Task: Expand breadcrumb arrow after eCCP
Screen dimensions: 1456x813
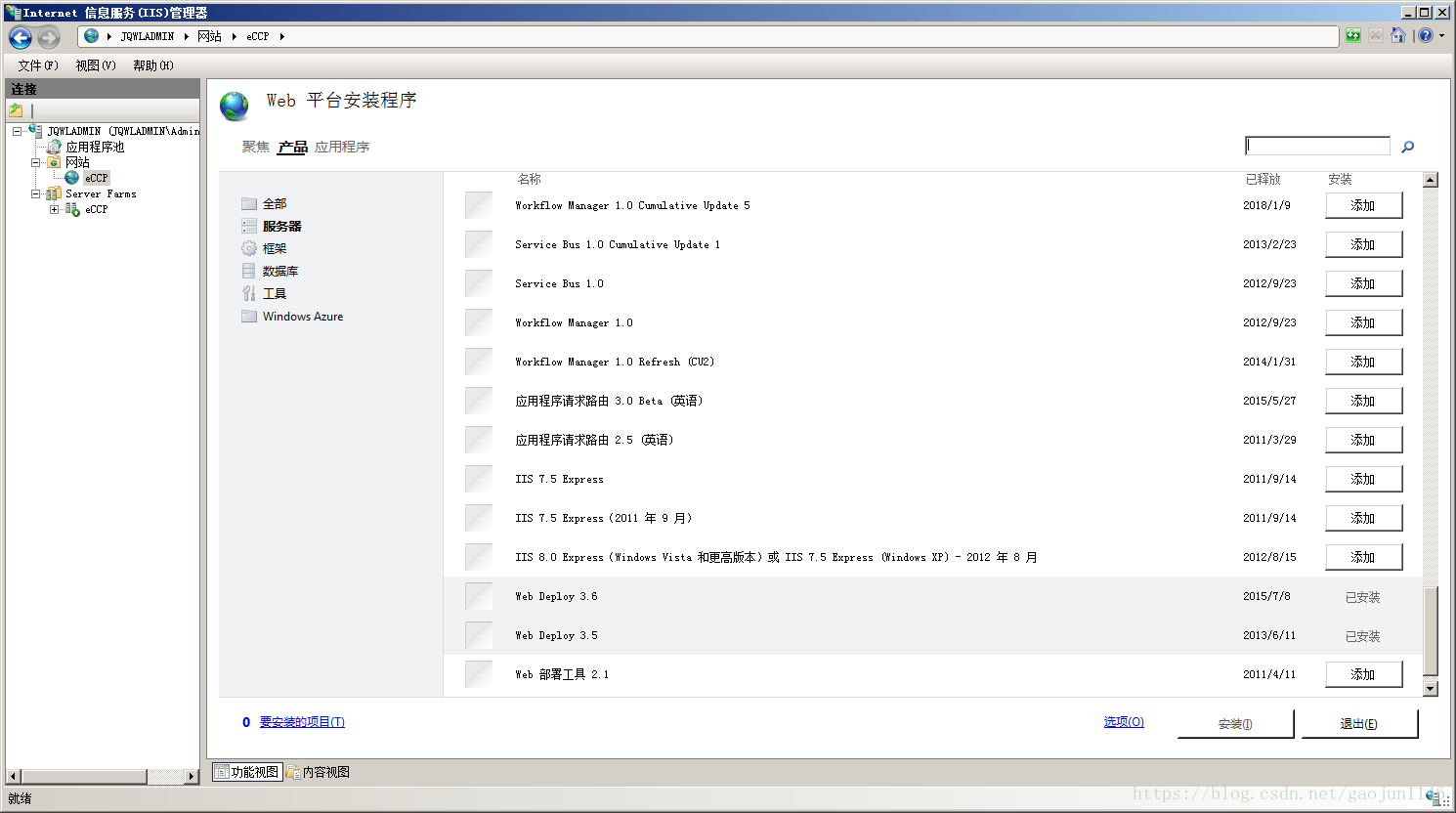Action: 281,36
